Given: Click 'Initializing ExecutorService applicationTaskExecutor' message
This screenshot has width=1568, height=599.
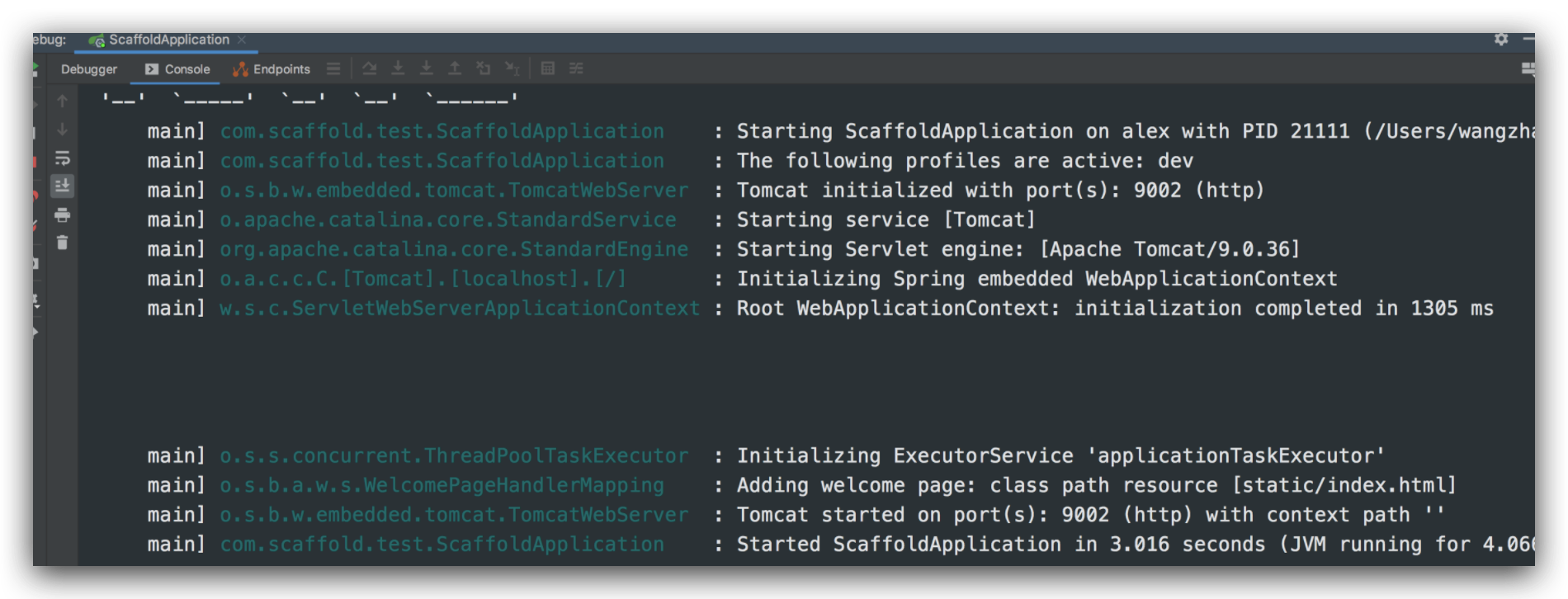Looking at the screenshot, I should click(x=1060, y=456).
